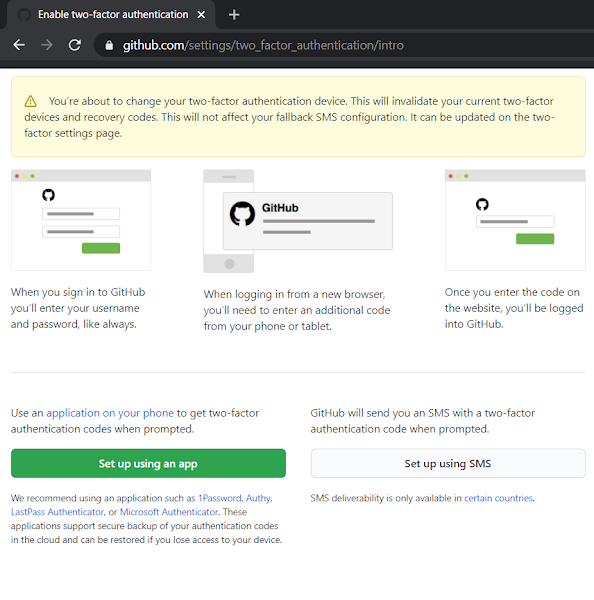This screenshot has width=594, height=600.
Task: Open the LastPass Authenticator link
Action: pyautogui.click(x=57, y=512)
